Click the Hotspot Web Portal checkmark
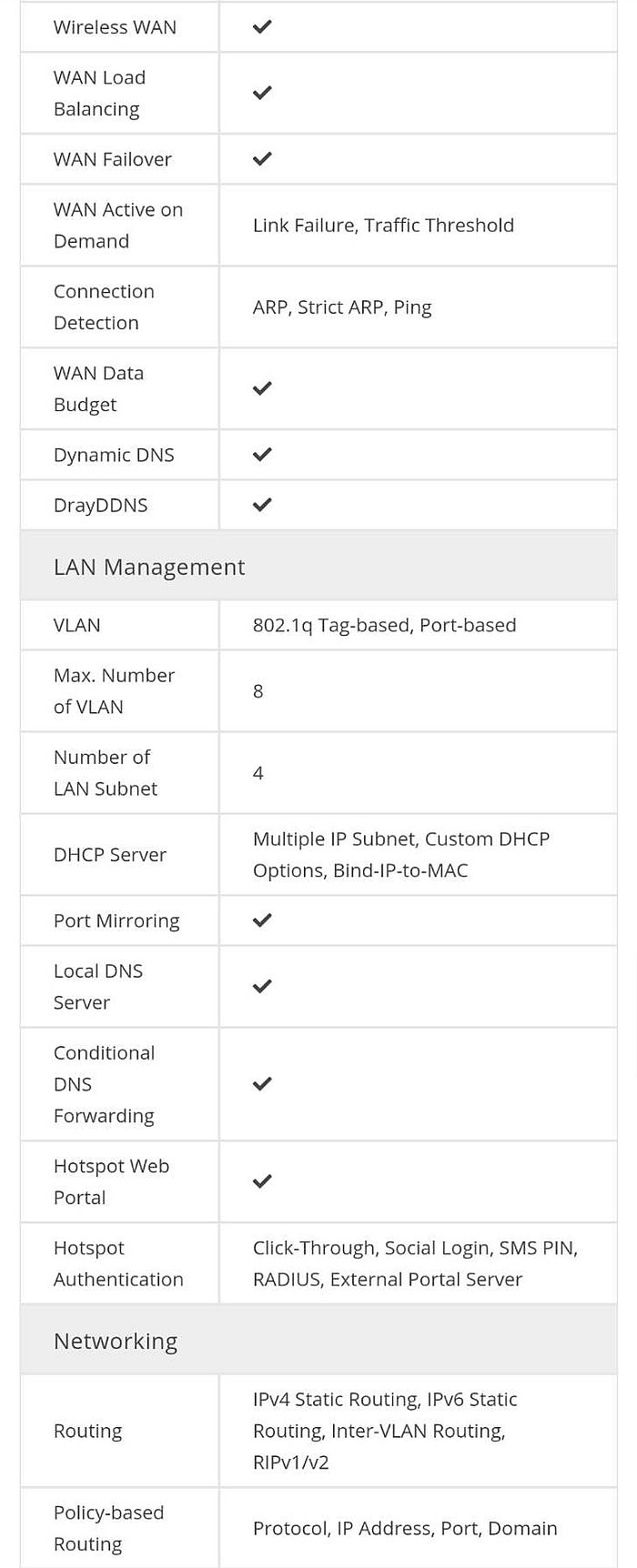The height and width of the screenshot is (1568, 637). pyautogui.click(x=262, y=1181)
